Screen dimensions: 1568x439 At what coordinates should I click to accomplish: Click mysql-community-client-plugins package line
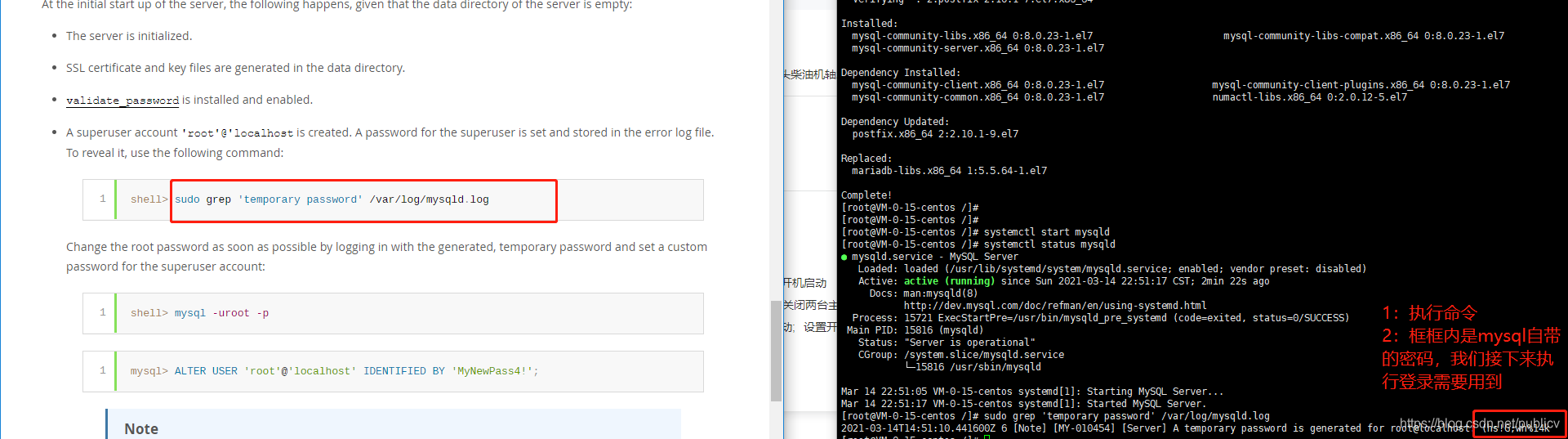click(1361, 85)
